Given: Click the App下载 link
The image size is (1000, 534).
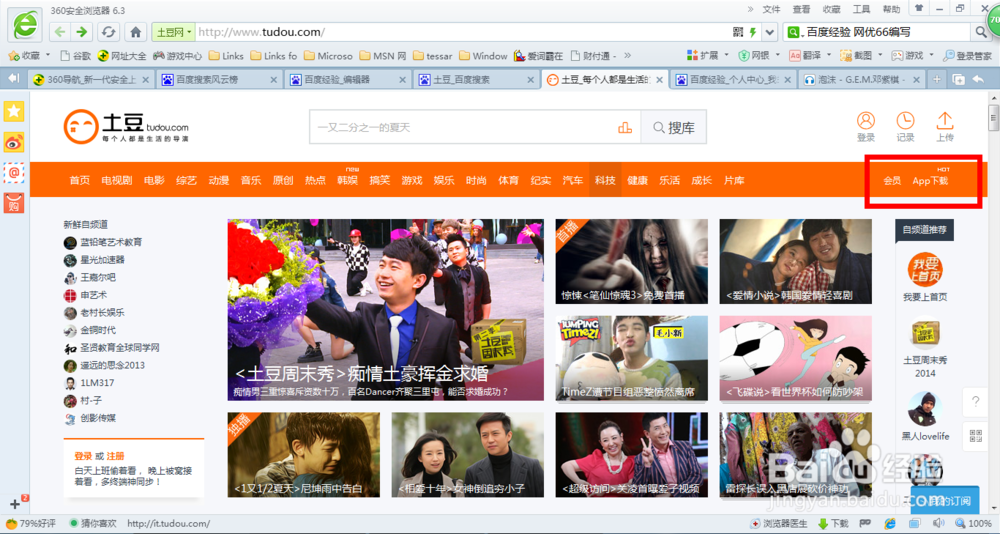Looking at the screenshot, I should [x=930, y=181].
